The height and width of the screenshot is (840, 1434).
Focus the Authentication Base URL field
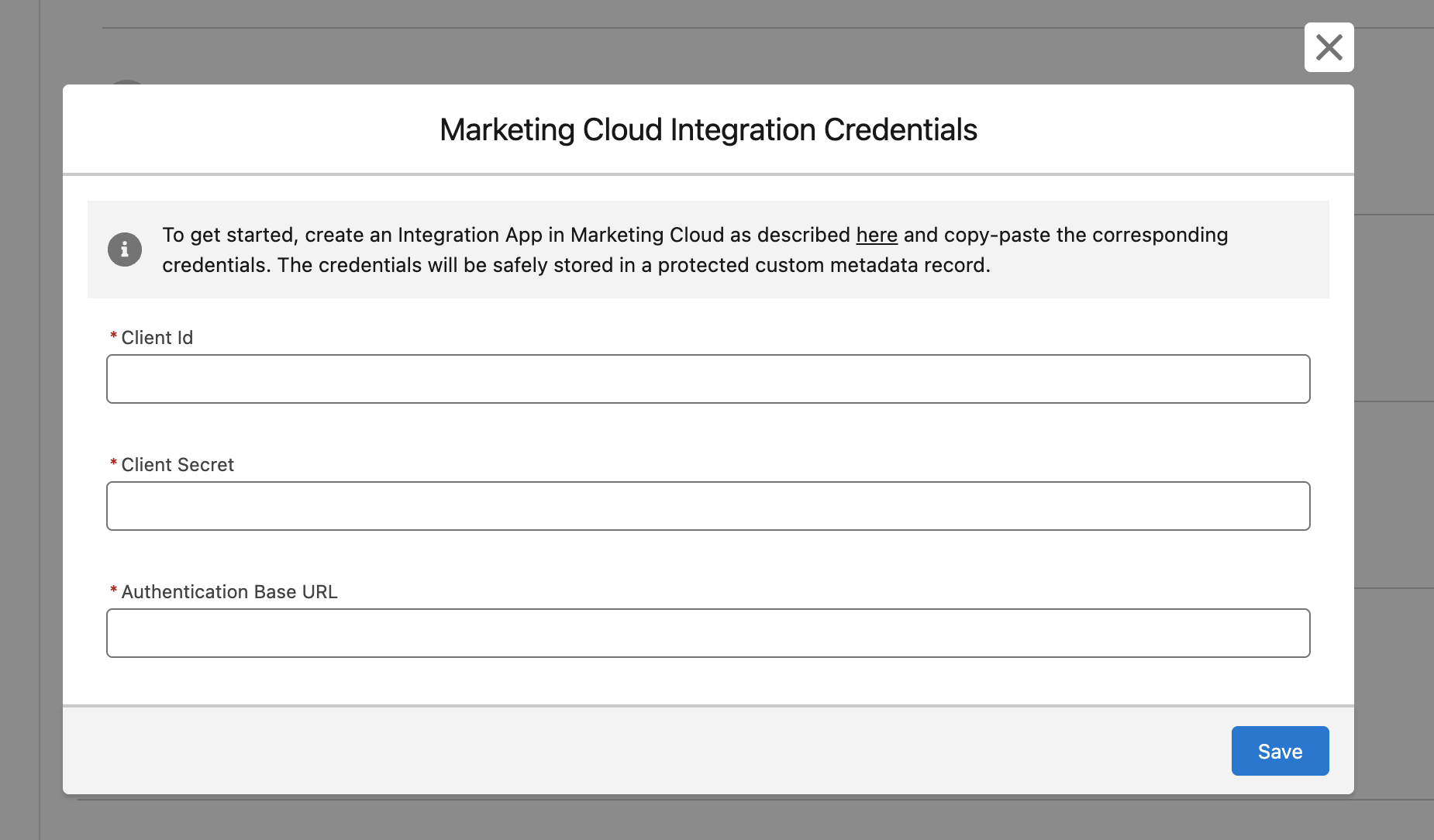point(708,633)
